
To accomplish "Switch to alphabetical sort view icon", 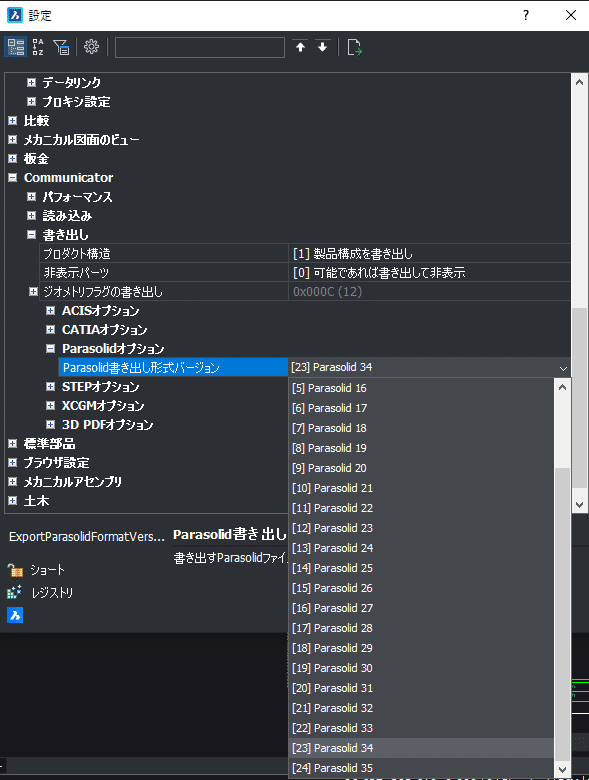I will tap(38, 47).
